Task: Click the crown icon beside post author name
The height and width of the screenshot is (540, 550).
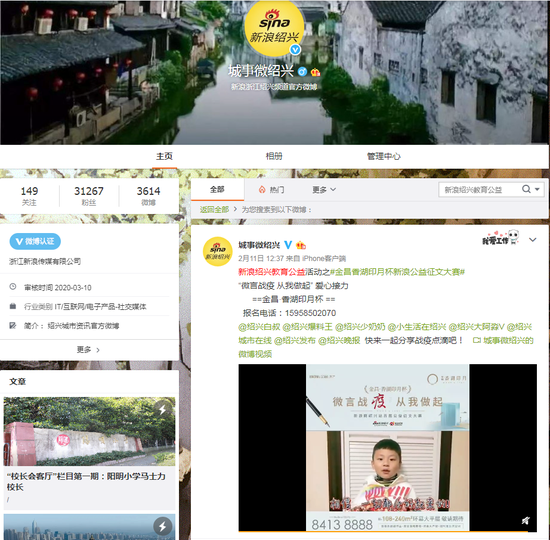Action: (301, 245)
